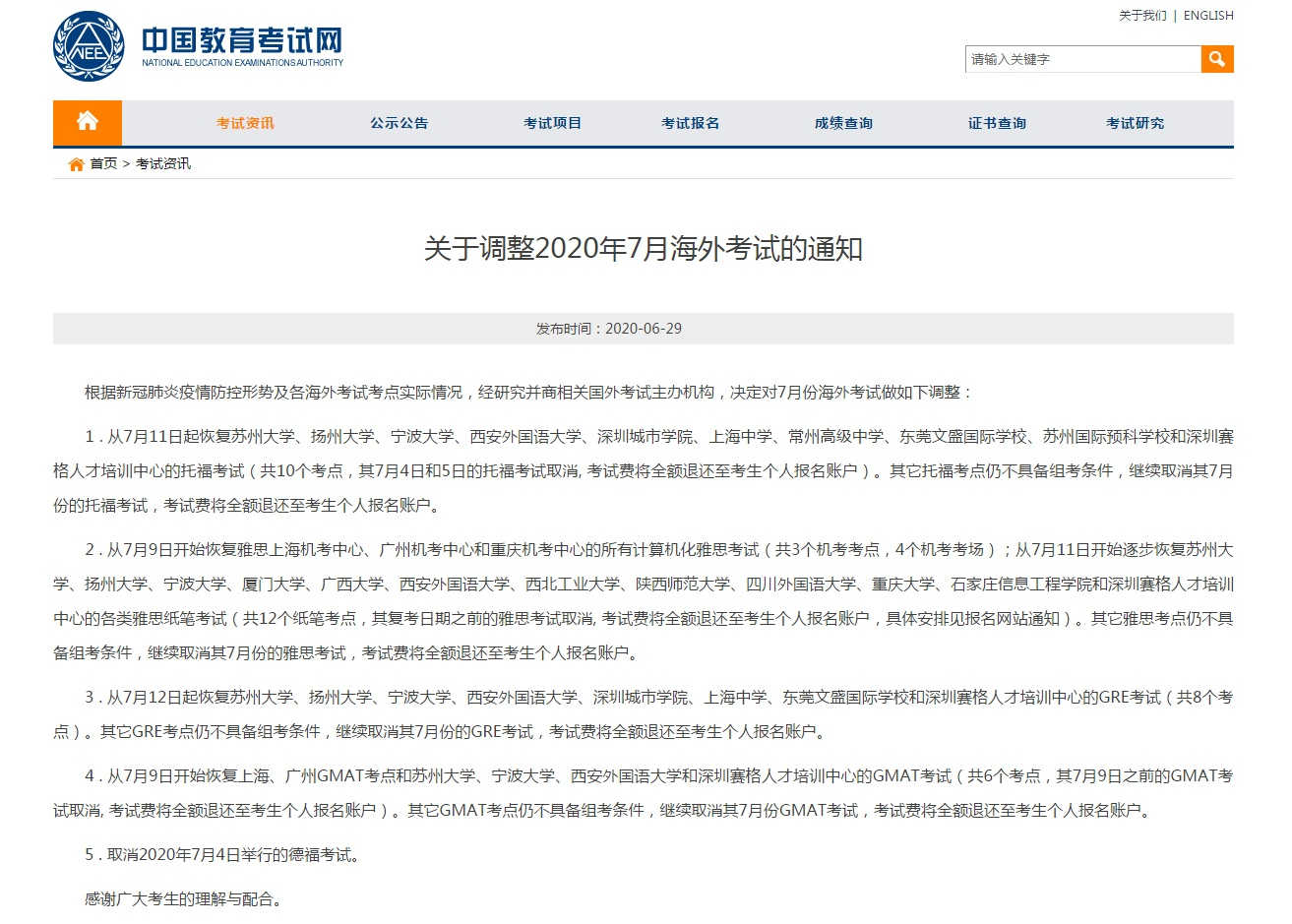Viewport: 1292px width, 924px height.
Task: Click the article title 关于调整2020年7月海外考试的通知
Action: [643, 248]
